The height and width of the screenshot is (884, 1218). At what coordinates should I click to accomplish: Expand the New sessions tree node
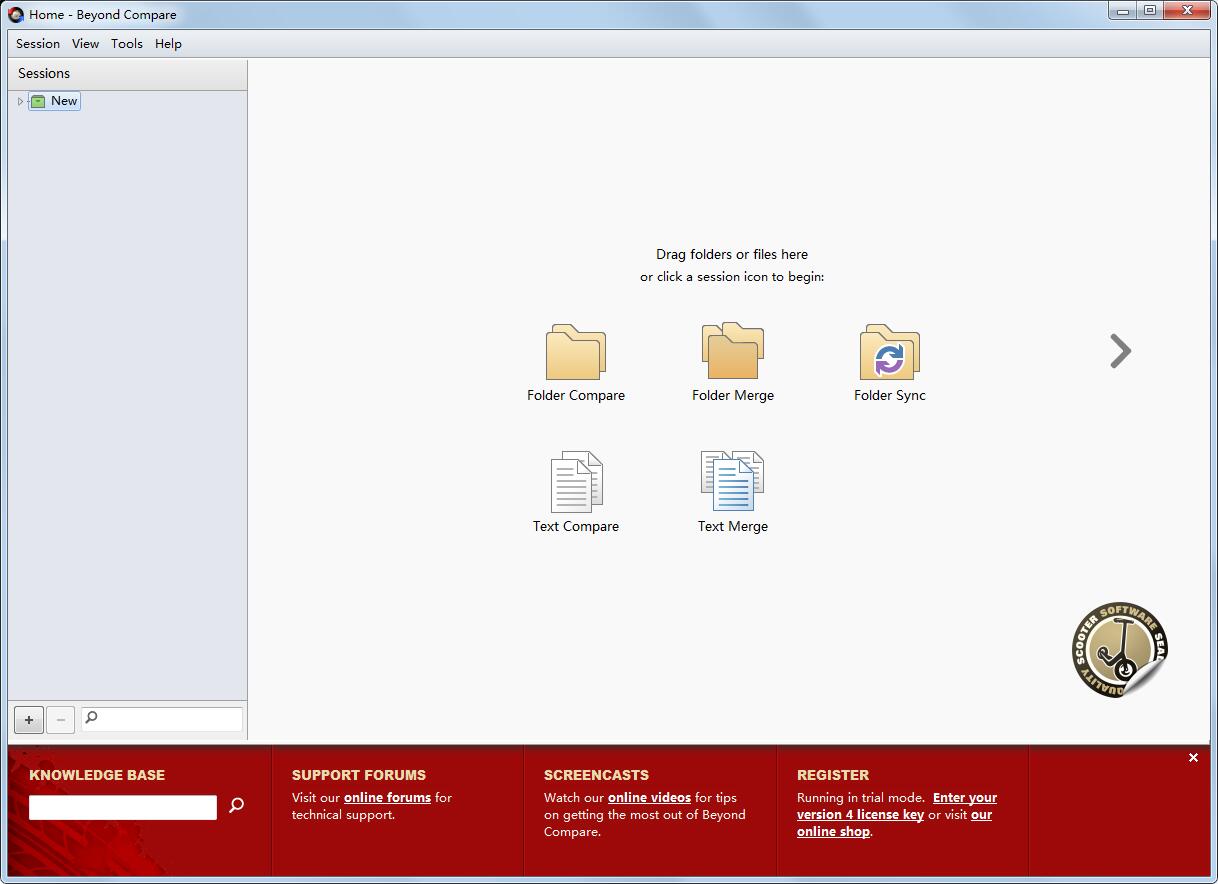point(20,101)
